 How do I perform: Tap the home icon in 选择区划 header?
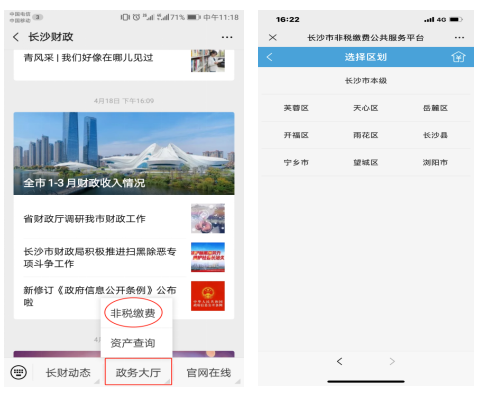(x=458, y=57)
